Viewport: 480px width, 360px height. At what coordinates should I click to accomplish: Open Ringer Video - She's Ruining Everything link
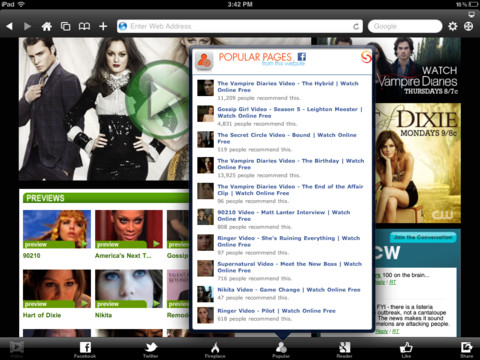coord(289,241)
